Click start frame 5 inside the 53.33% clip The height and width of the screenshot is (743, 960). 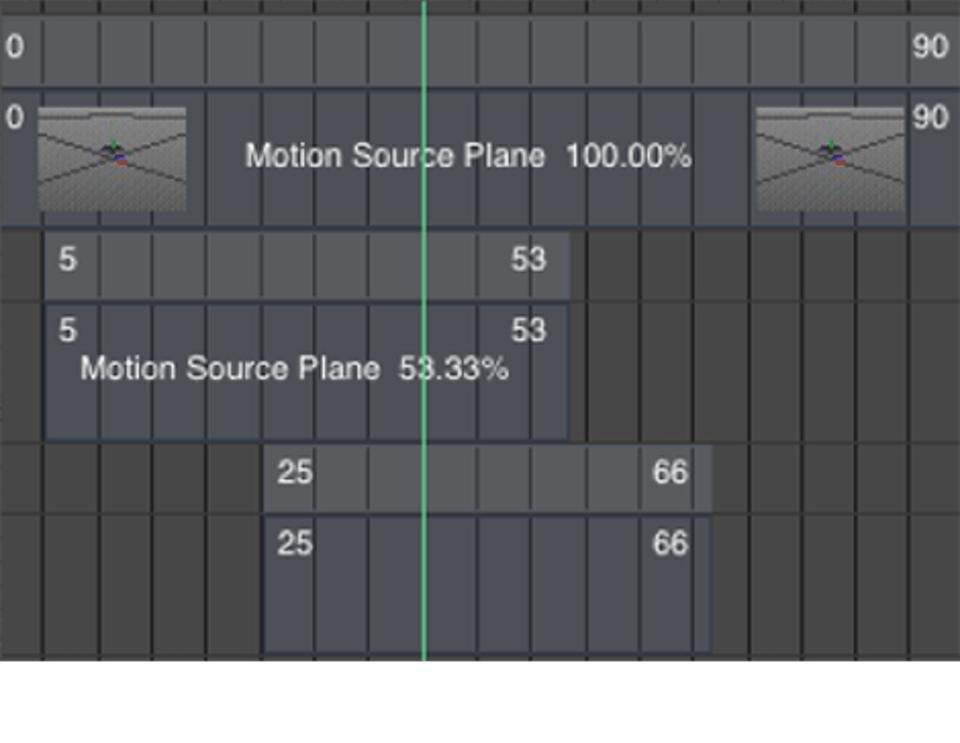pyautogui.click(x=67, y=330)
